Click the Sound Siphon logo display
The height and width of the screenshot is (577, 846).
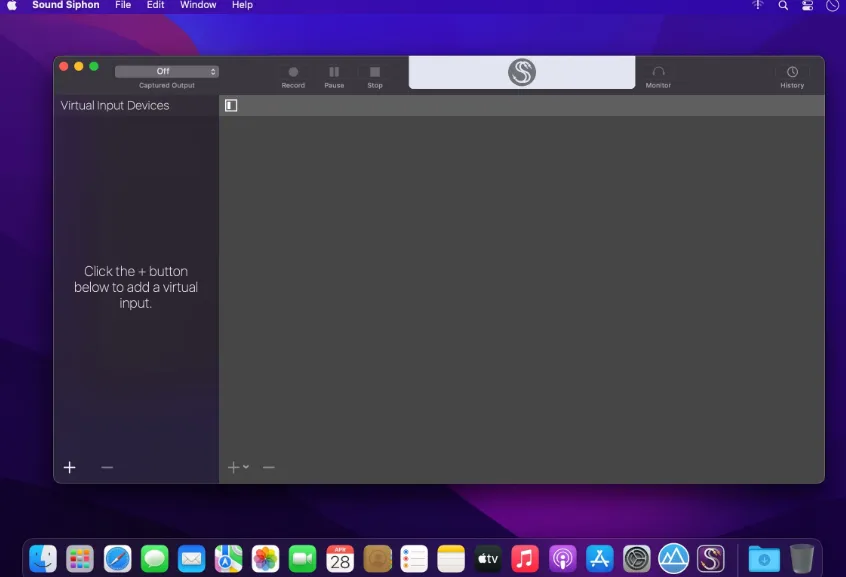pyautogui.click(x=522, y=72)
